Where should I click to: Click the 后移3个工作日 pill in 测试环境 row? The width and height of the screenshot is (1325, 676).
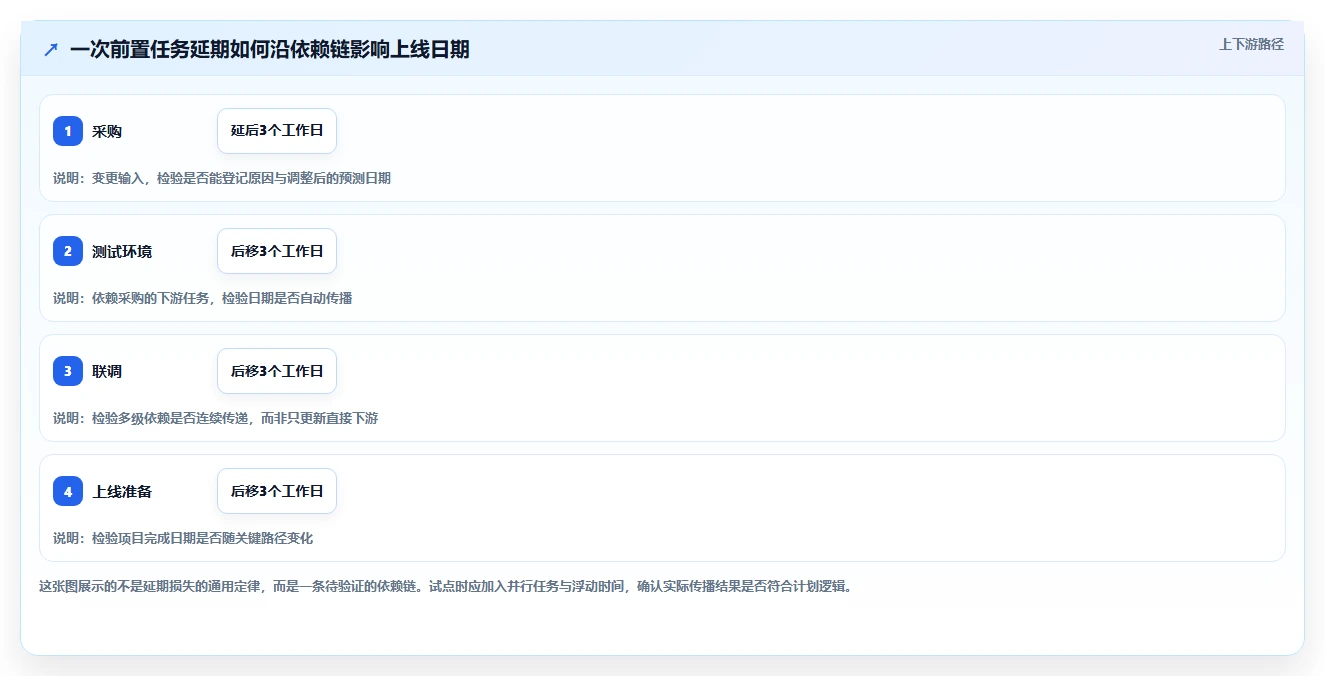point(277,251)
